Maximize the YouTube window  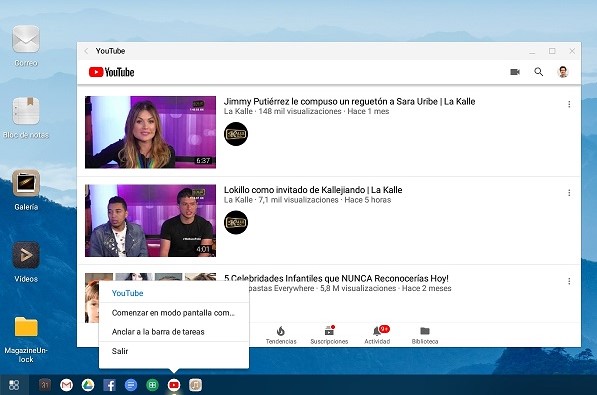(552, 51)
